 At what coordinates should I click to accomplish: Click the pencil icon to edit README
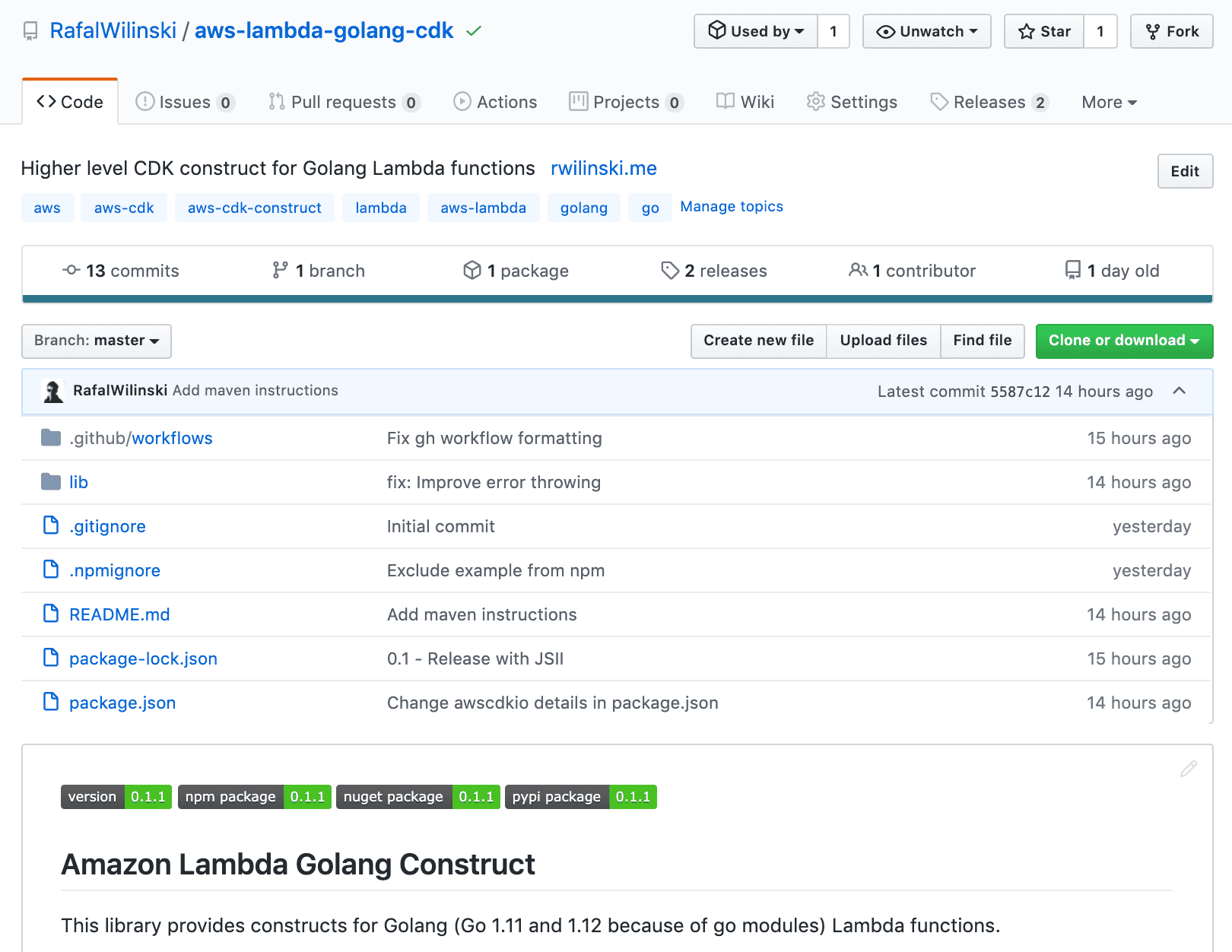pyautogui.click(x=1188, y=770)
